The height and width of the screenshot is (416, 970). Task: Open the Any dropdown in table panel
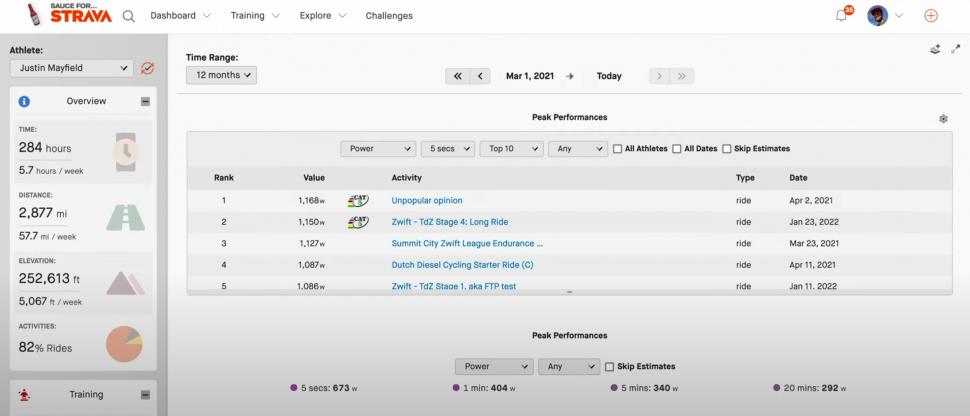[578, 149]
